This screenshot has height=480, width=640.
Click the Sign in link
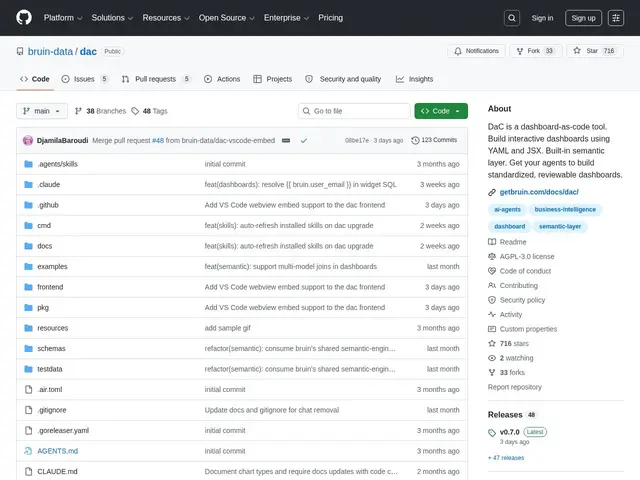[x=542, y=18]
